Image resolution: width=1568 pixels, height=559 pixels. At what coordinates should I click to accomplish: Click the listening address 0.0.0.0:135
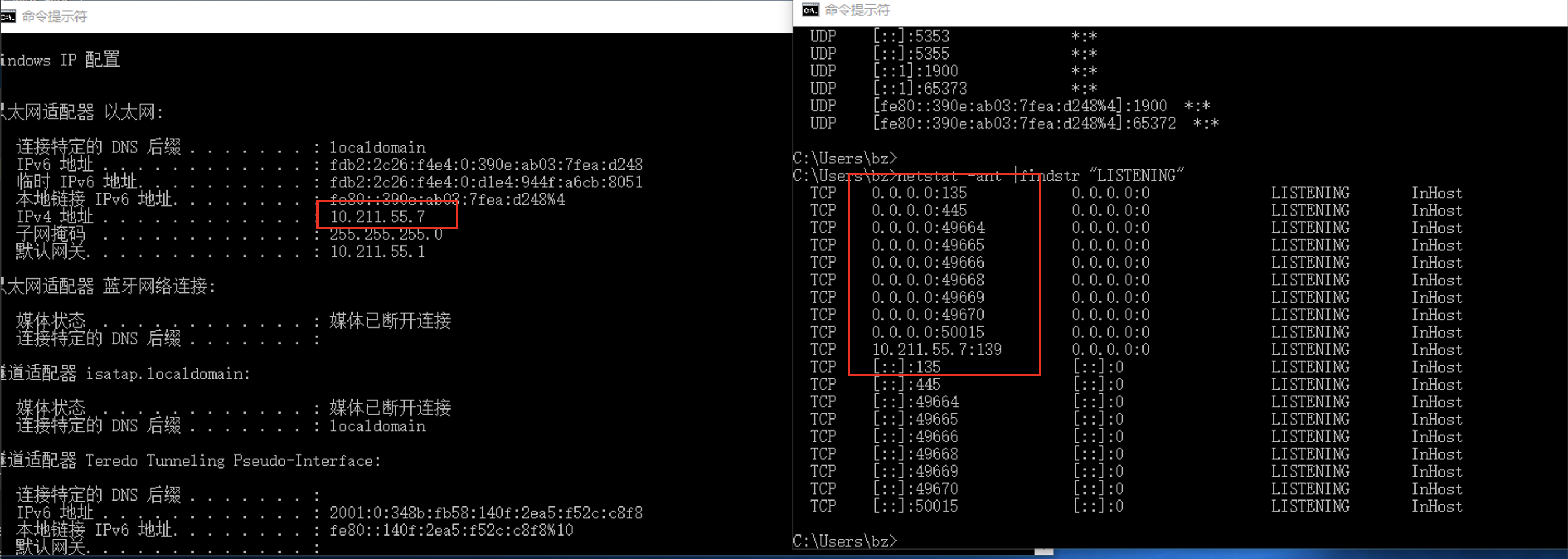pyautogui.click(x=919, y=193)
